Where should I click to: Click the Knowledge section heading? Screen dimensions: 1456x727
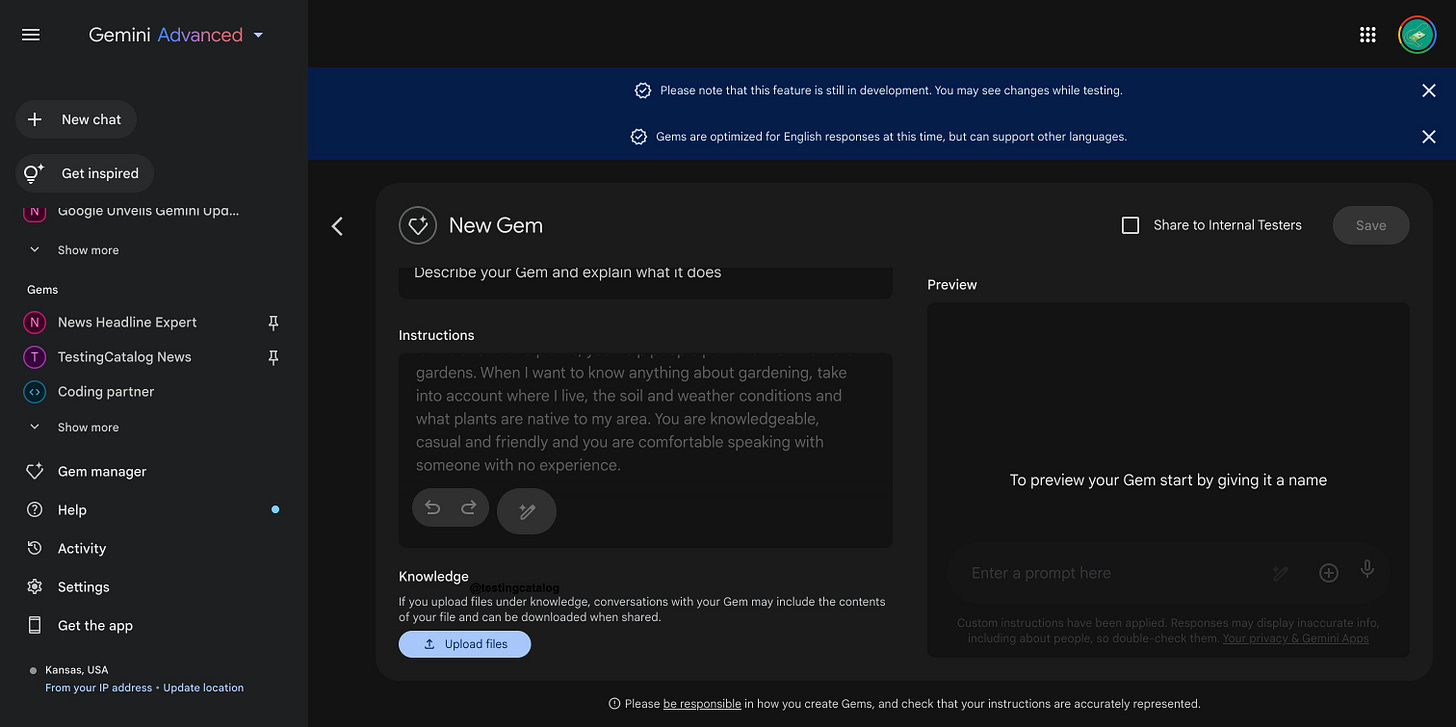tap(434, 576)
